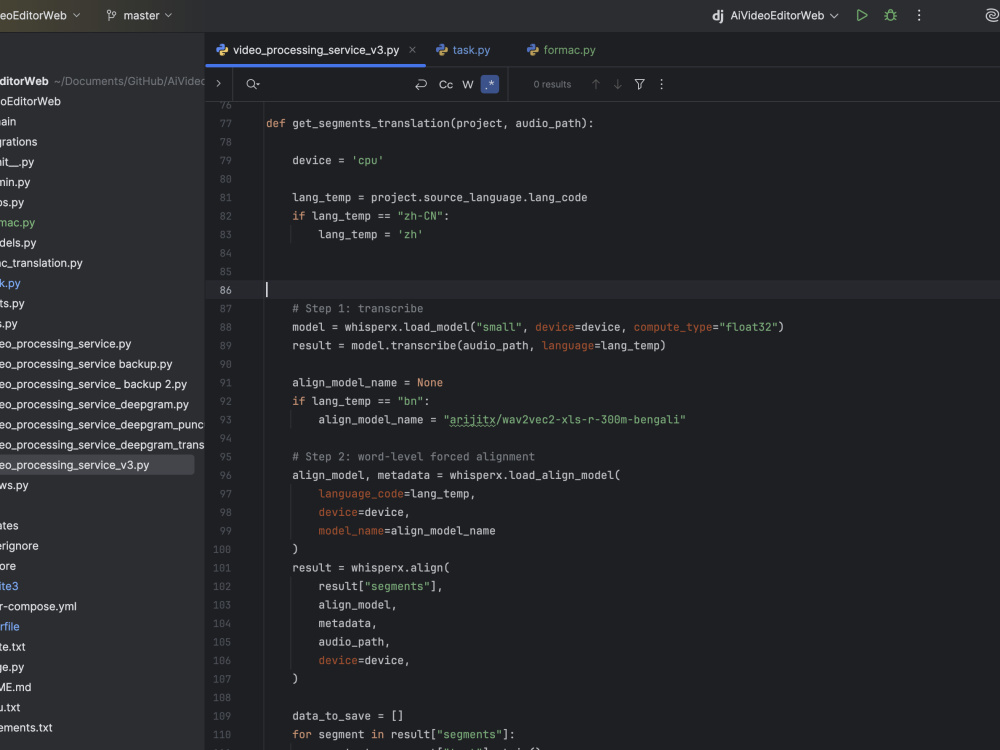The width and height of the screenshot is (1000, 750).
Task: Open models.py in project tree
Action: (18, 243)
